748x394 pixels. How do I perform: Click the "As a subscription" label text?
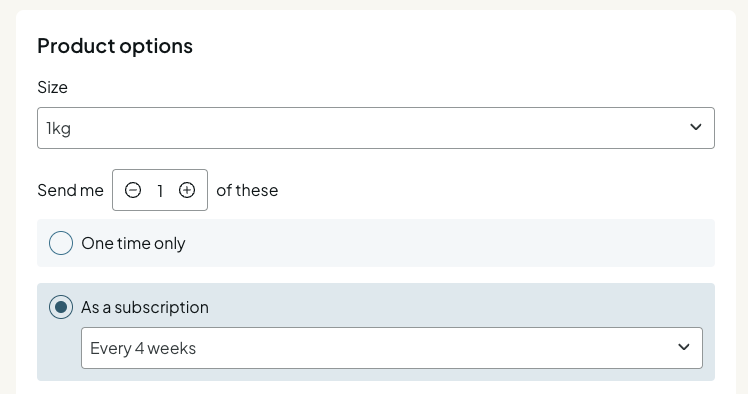click(145, 307)
